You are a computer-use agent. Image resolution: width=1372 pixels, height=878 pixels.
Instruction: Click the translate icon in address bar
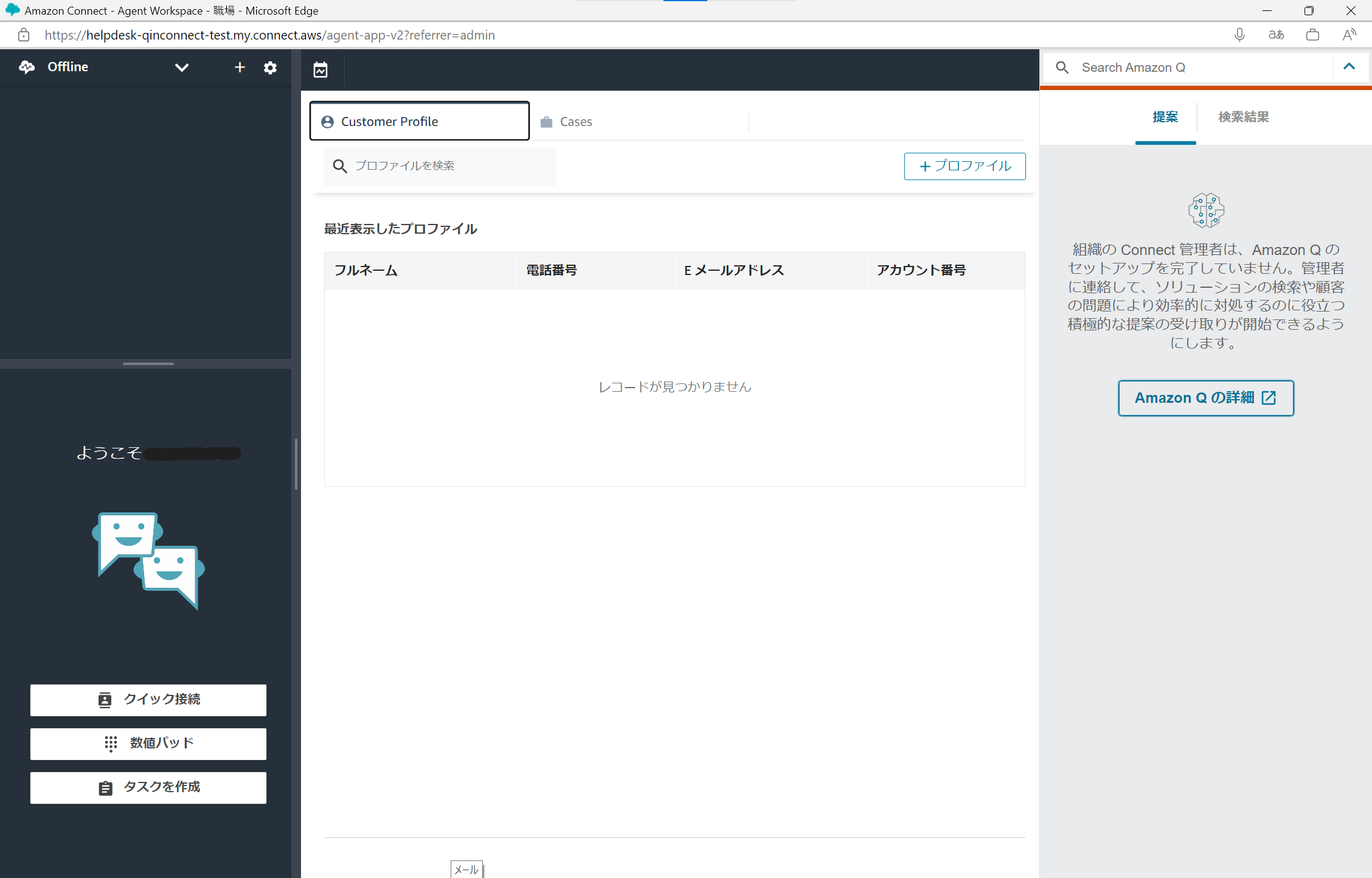[x=1276, y=35]
